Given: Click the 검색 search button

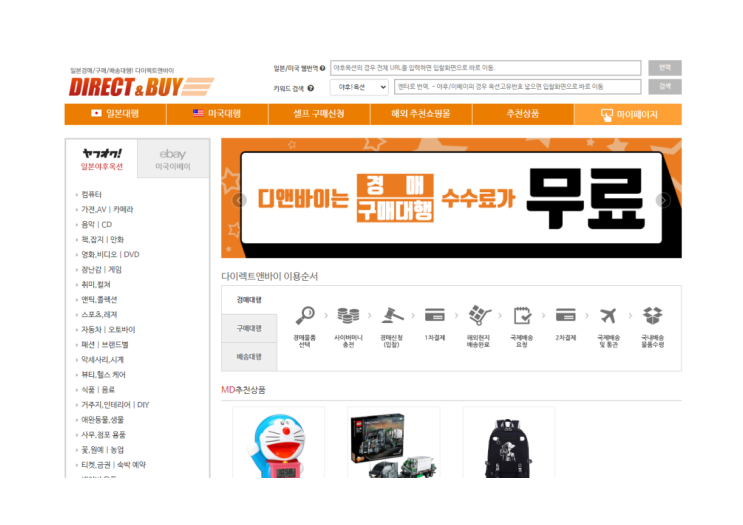Looking at the screenshot, I should click(665, 87).
